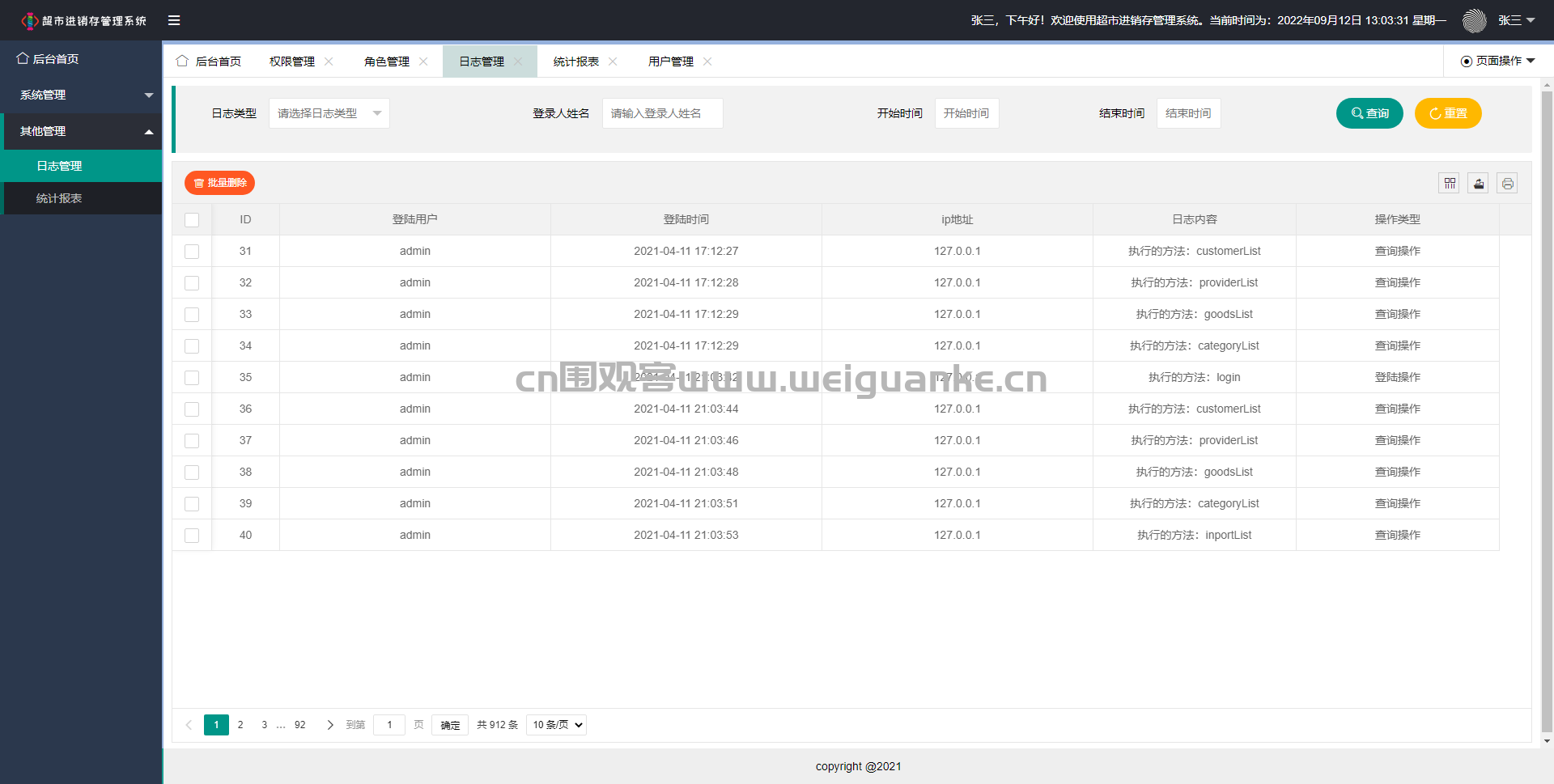Close the 权限管理 tab

pyautogui.click(x=329, y=61)
